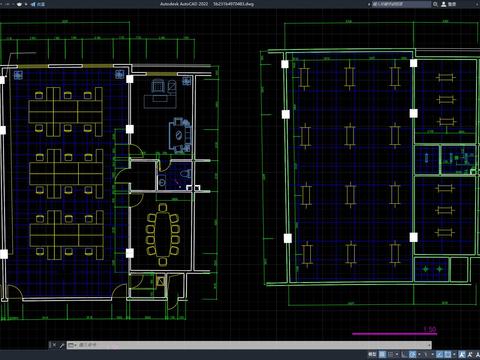Select the yellow conference table in the floor plan
Image resolution: width=480 pixels, height=360 pixels.
(163, 234)
